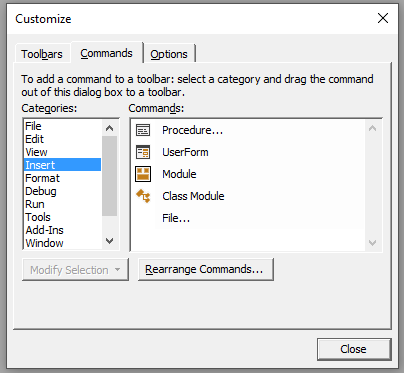
Task: Click the Close button
Action: [354, 349]
